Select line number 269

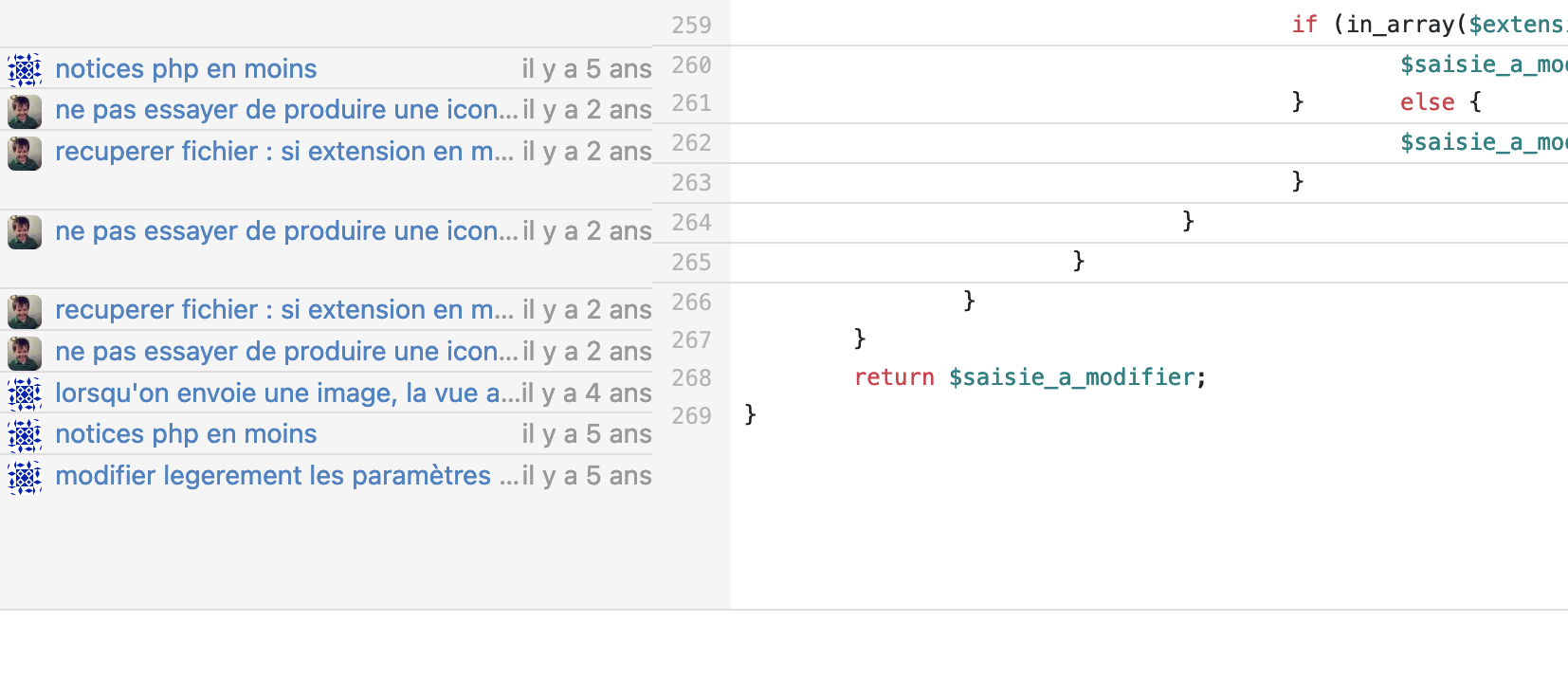[691, 416]
